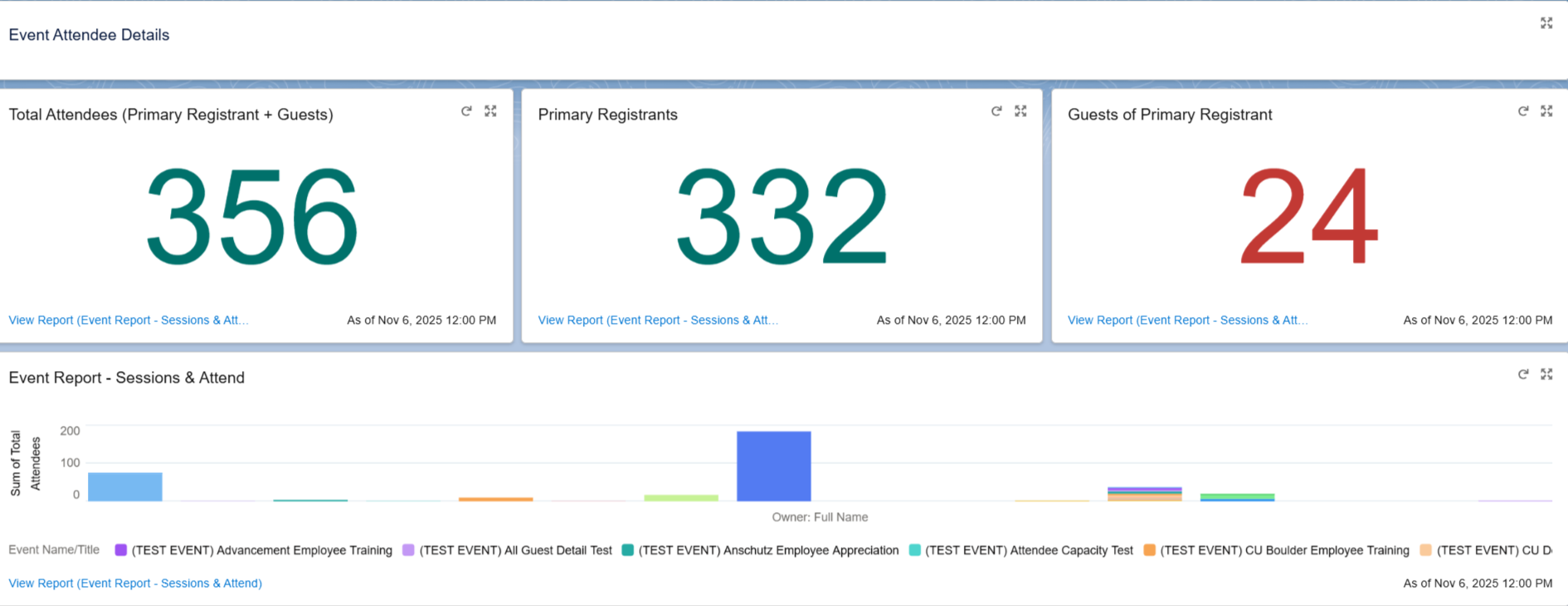Open View Report link under Primary Registrants
This screenshot has width=1568, height=606.
(658, 320)
